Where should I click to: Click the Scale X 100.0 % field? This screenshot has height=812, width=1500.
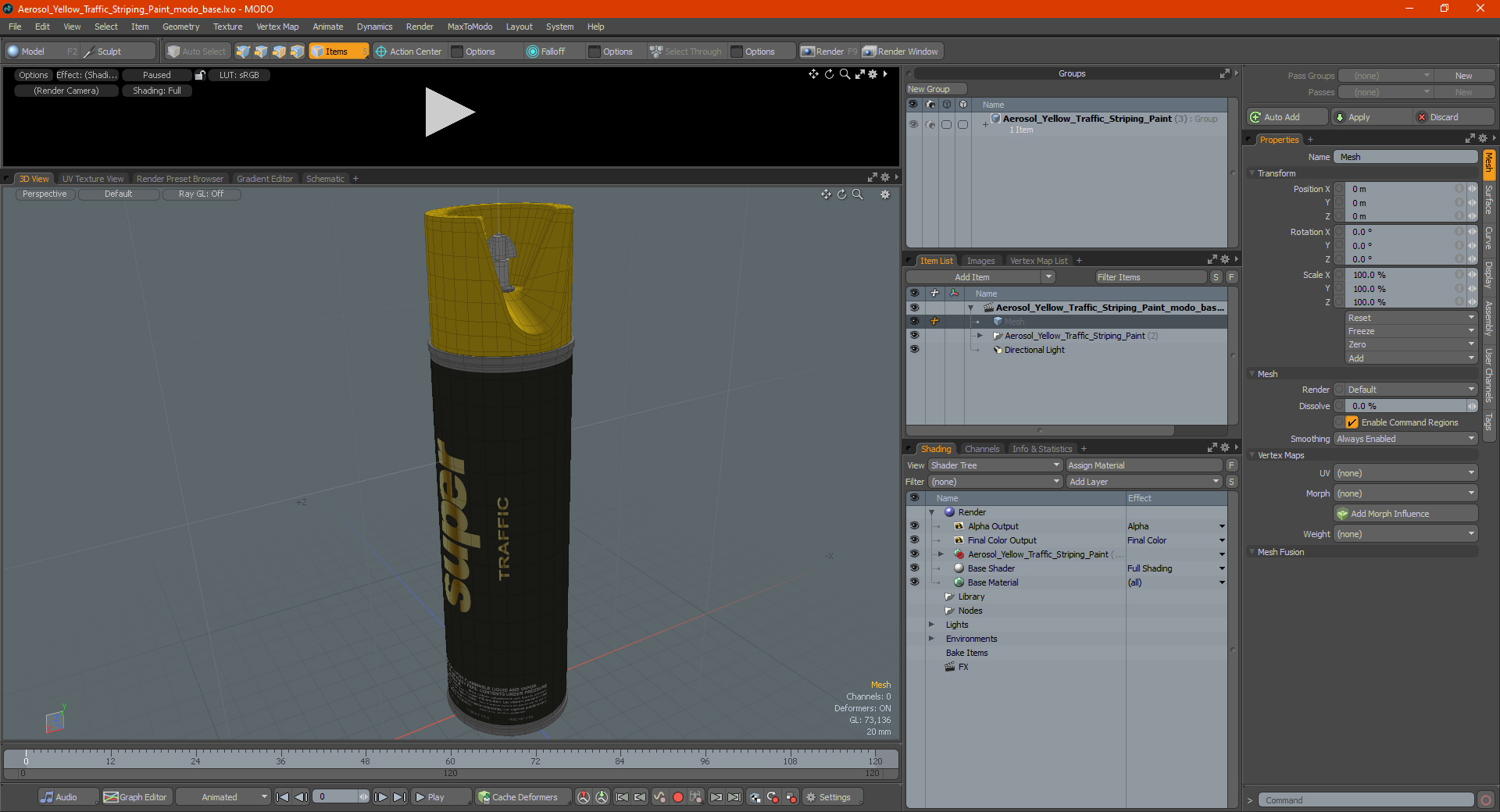[1404, 275]
